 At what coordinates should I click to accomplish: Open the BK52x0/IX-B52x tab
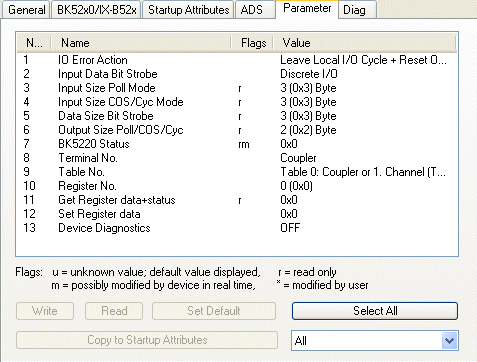(x=97, y=9)
